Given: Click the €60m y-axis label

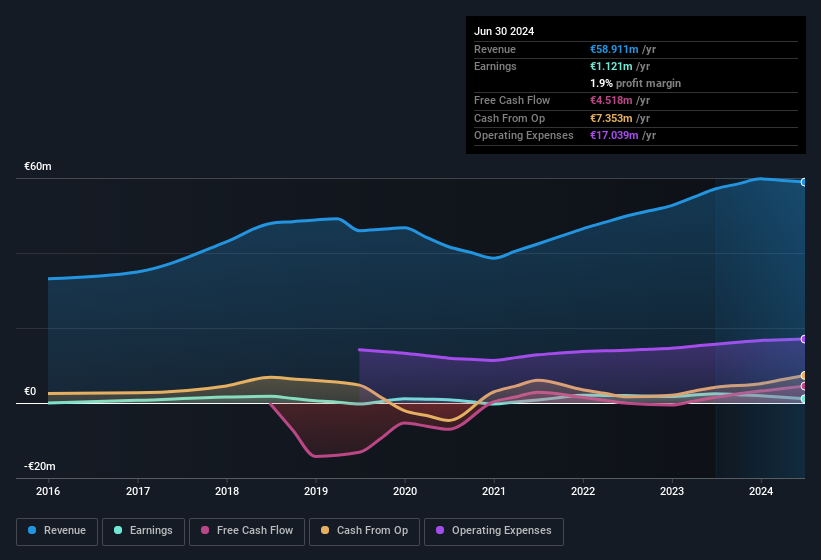Looking at the screenshot, I should [38, 166].
